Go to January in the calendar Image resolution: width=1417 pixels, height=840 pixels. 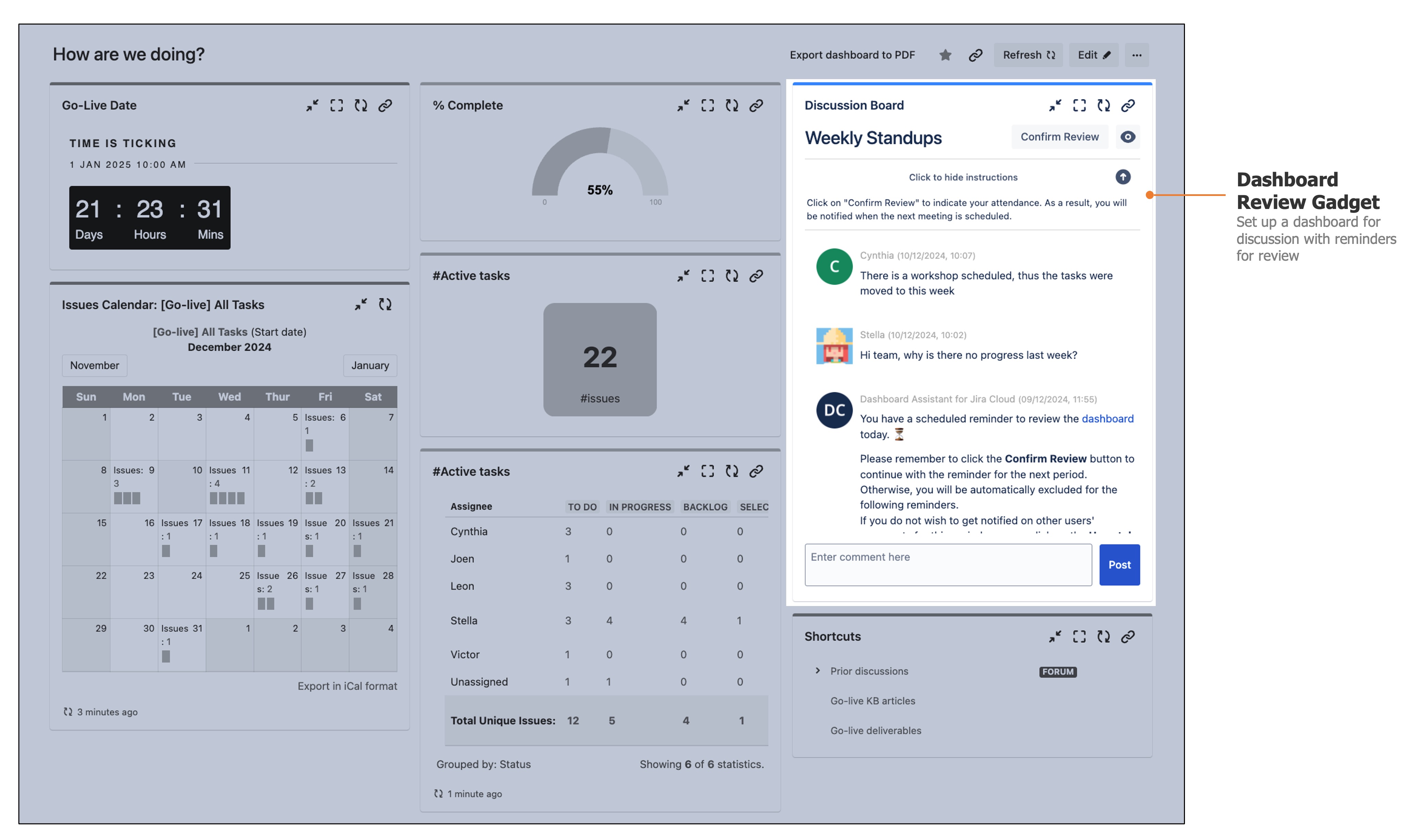click(370, 366)
